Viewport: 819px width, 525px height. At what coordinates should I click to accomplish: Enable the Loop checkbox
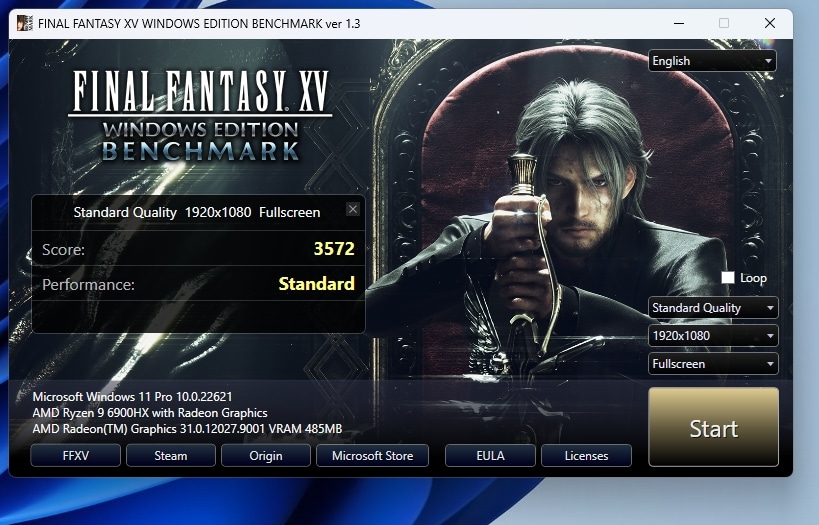[x=728, y=278]
